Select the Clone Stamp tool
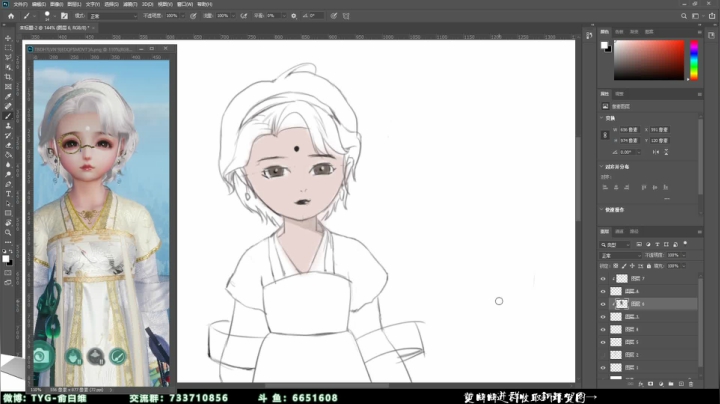Viewport: 720px width, 404px height. [x=8, y=125]
